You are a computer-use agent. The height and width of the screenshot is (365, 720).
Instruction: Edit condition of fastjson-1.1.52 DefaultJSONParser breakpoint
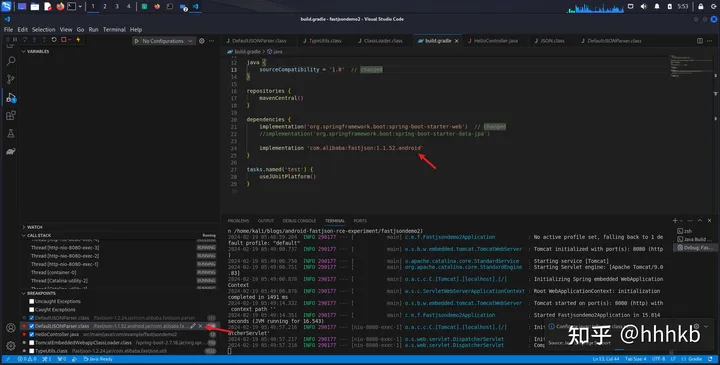[193, 326]
